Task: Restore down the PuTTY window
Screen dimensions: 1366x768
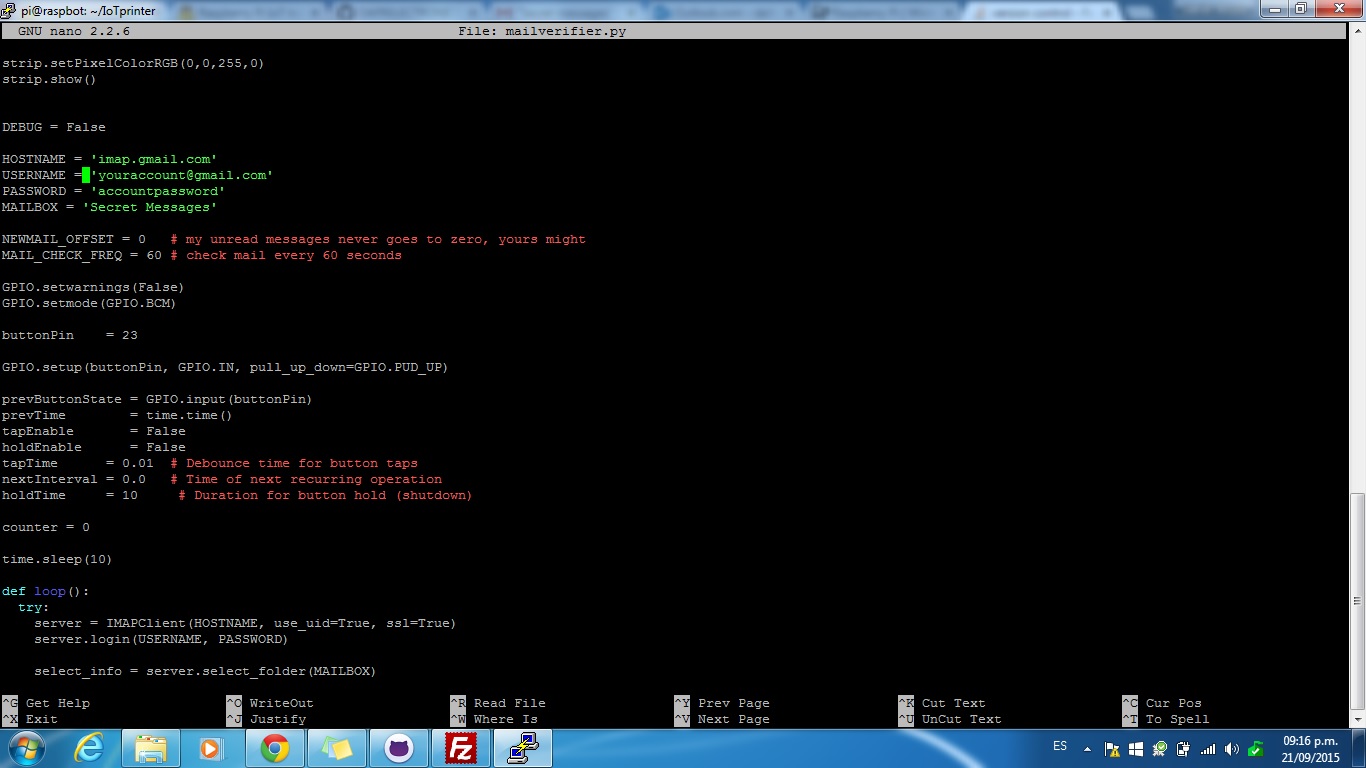Action: pyautogui.click(x=1301, y=9)
